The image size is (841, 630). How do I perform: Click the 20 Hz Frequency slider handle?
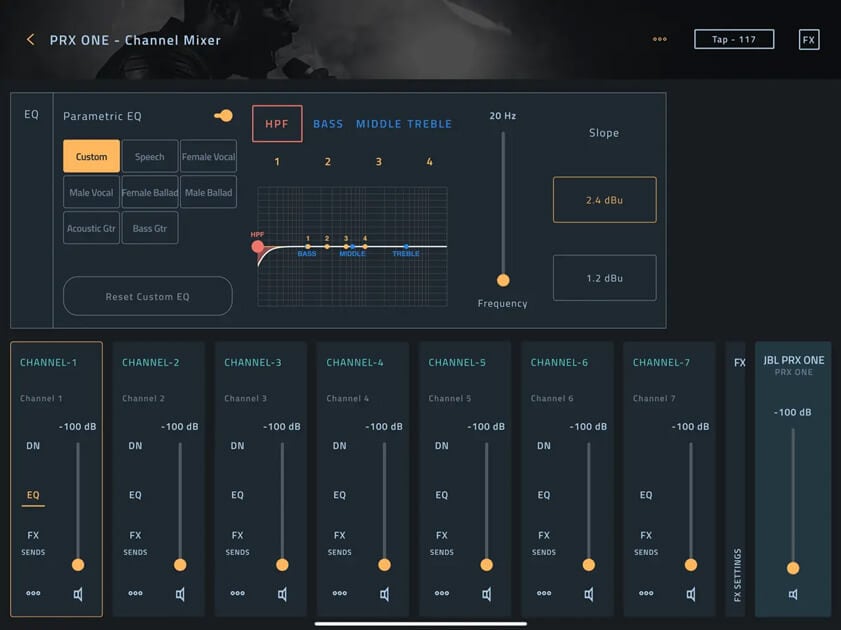[503, 280]
